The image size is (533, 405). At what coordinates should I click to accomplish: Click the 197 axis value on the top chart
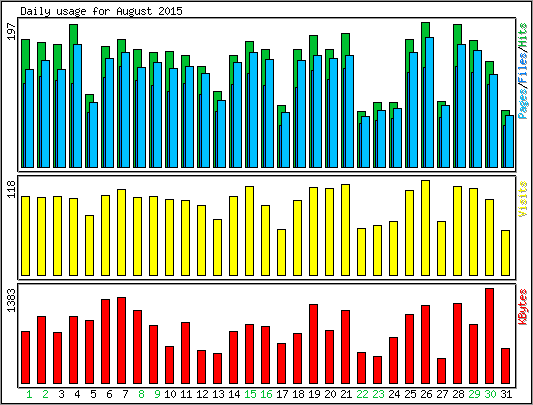tap(12, 32)
